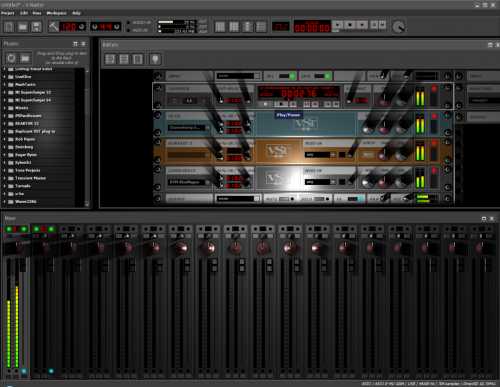
Task: Open the preset dropdown in the blue VSTi module
Action: [x=189, y=128]
